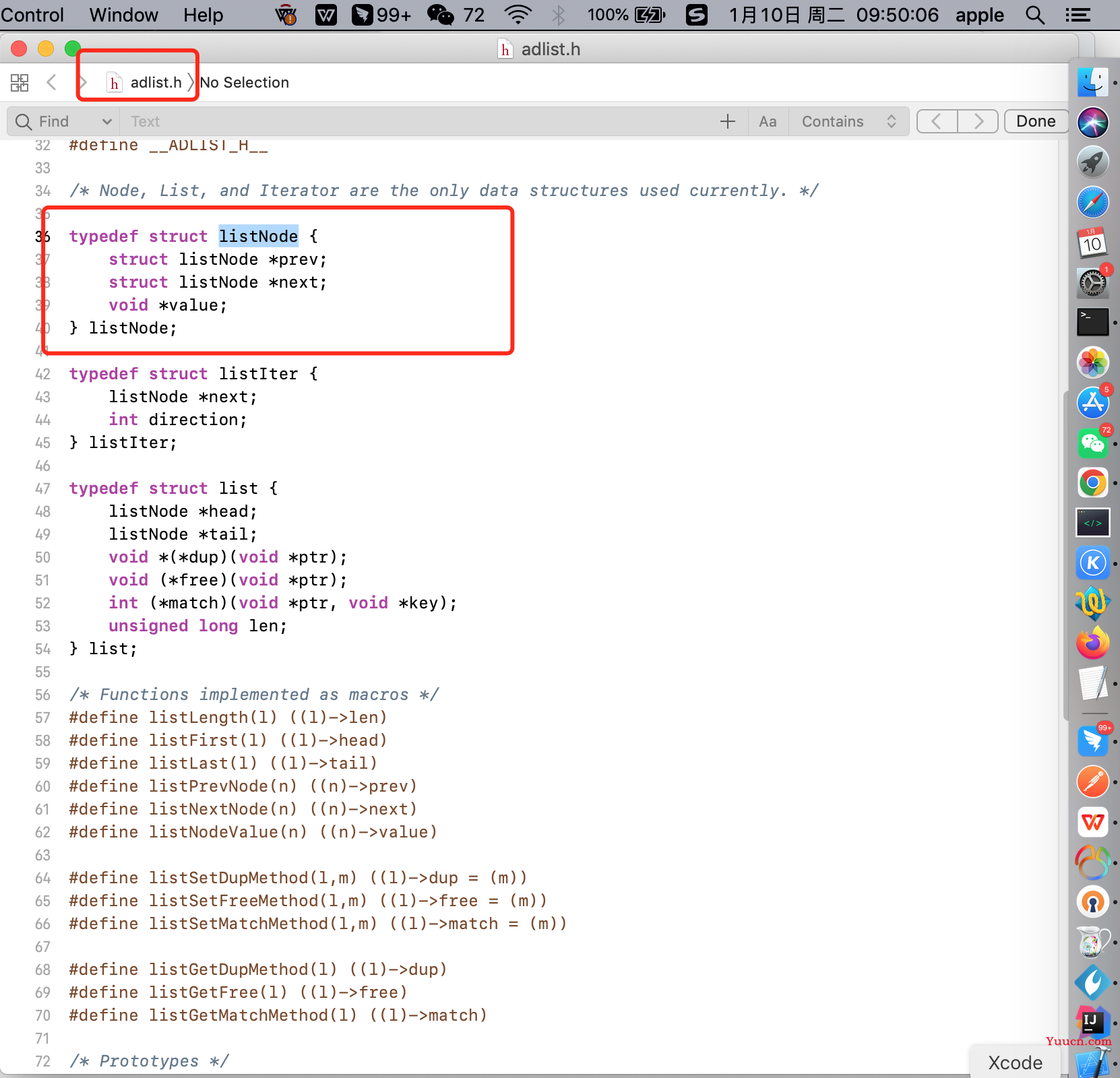Click 'void *value;' on line 39
Screen dimensions: 1120x1078
[168, 305]
